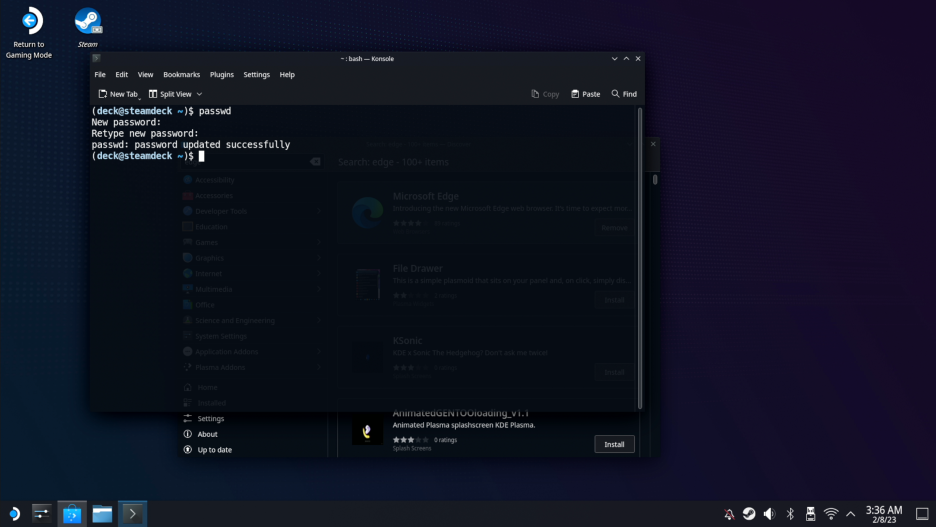Open the File menu in Konsole

(x=100, y=75)
